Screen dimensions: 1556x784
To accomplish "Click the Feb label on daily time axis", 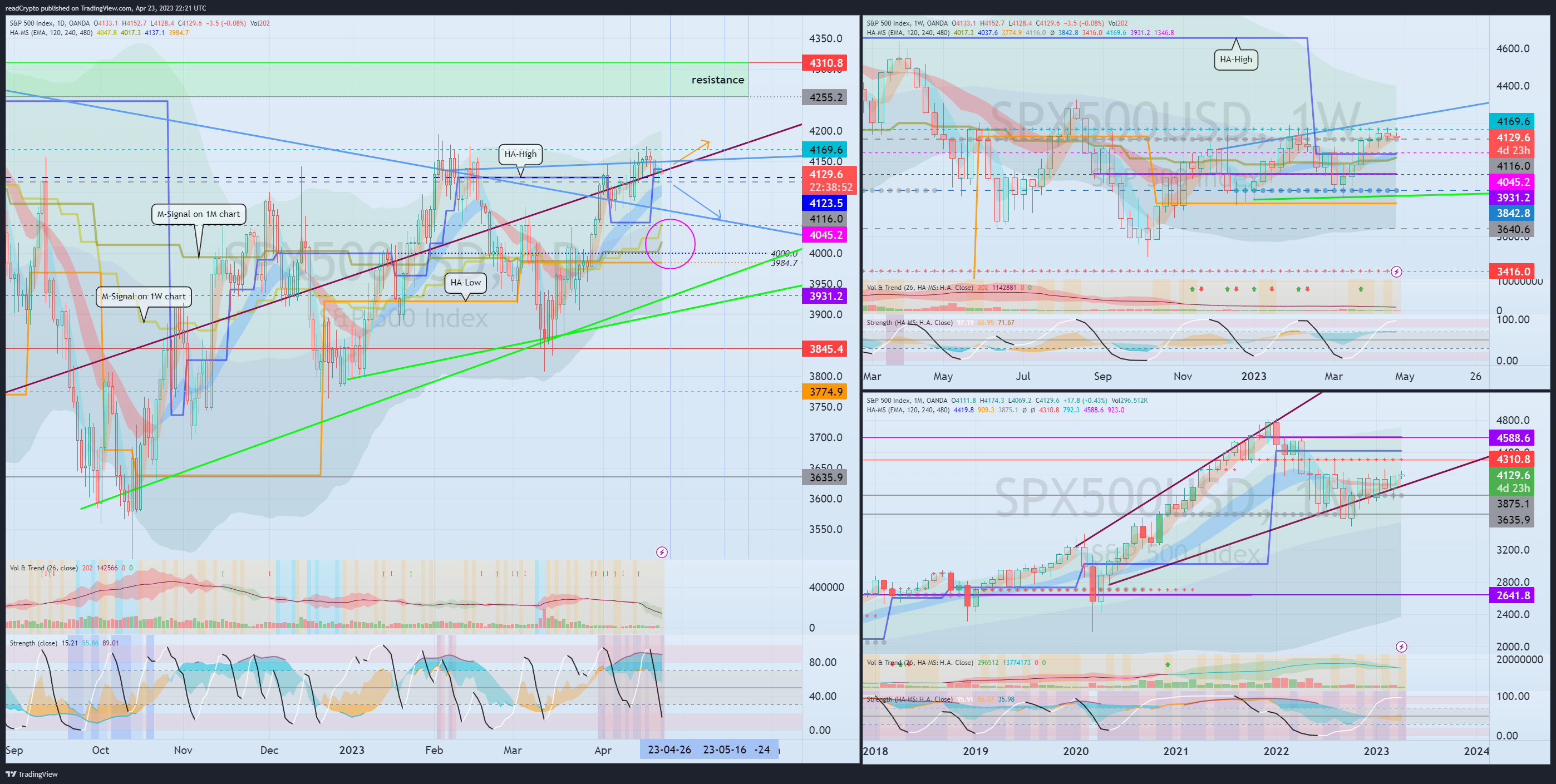I will [x=434, y=750].
